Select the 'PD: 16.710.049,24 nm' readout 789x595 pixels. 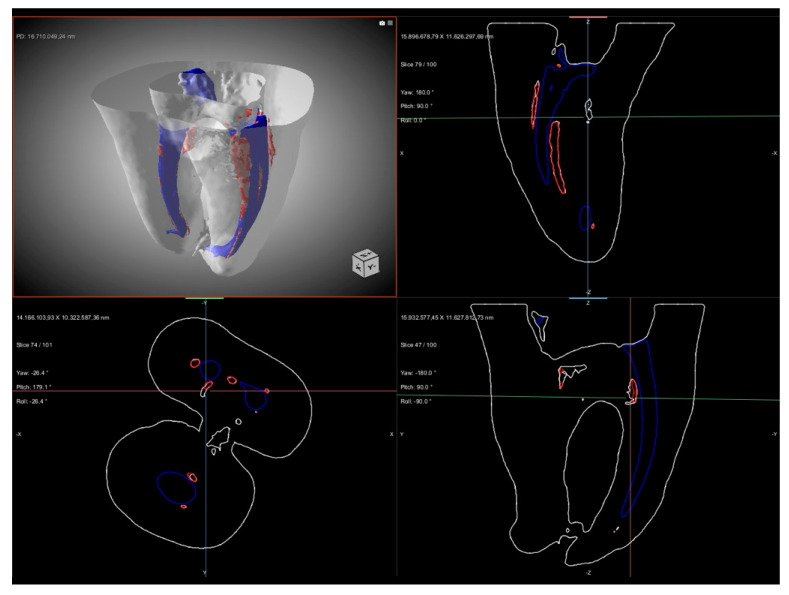(x=45, y=37)
